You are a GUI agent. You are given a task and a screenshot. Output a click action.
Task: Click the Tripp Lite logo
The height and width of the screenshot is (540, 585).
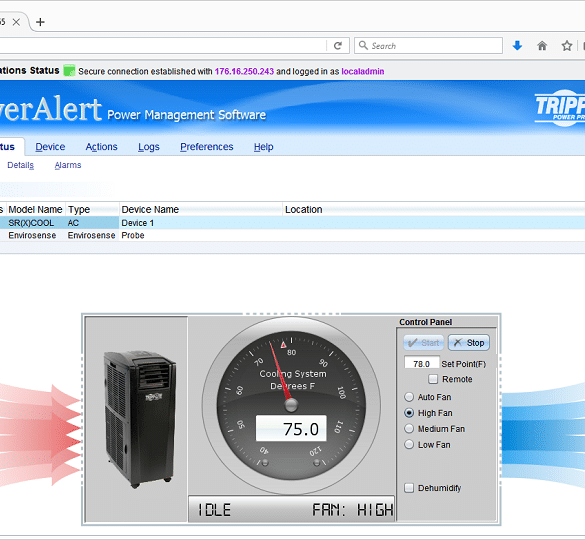(x=560, y=107)
